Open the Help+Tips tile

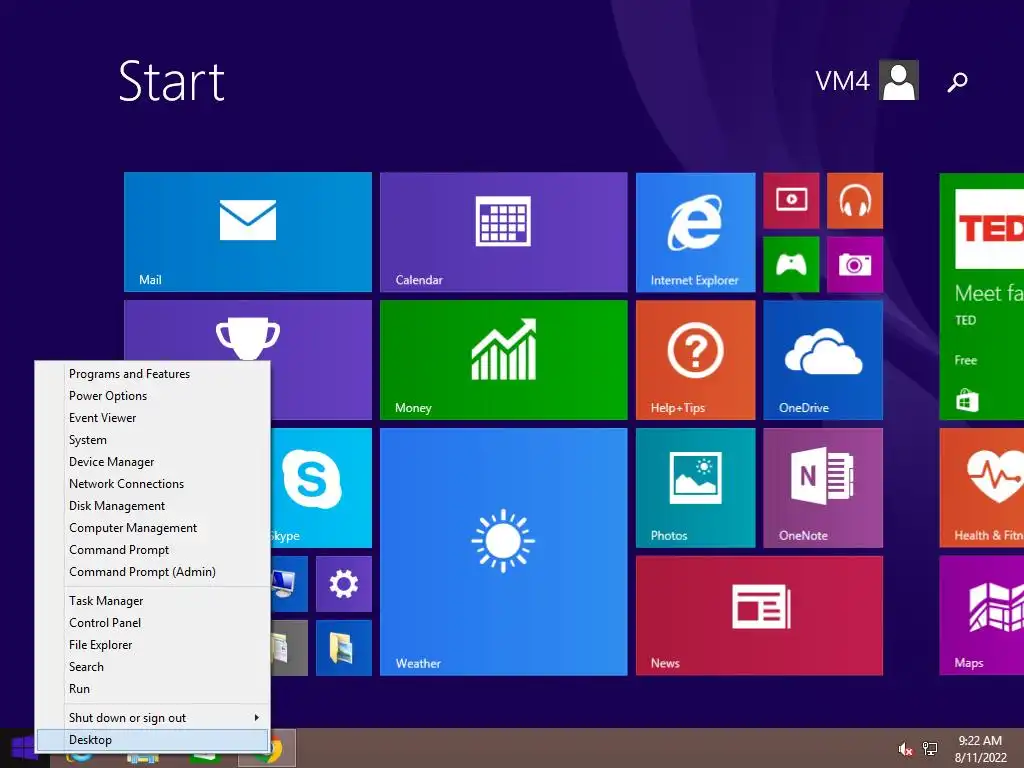coord(696,360)
